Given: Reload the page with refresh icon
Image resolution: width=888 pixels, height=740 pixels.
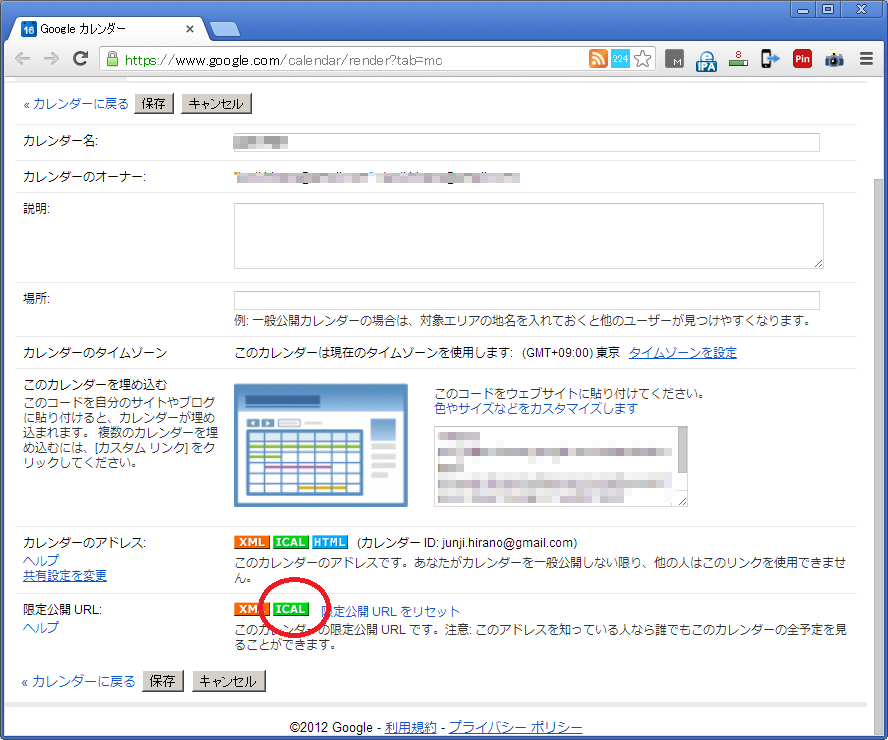Looking at the screenshot, I should 80,58.
